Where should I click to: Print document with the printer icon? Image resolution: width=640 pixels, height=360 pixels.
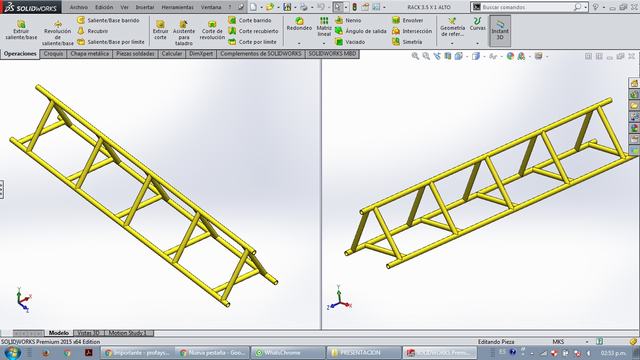tap(304, 7)
